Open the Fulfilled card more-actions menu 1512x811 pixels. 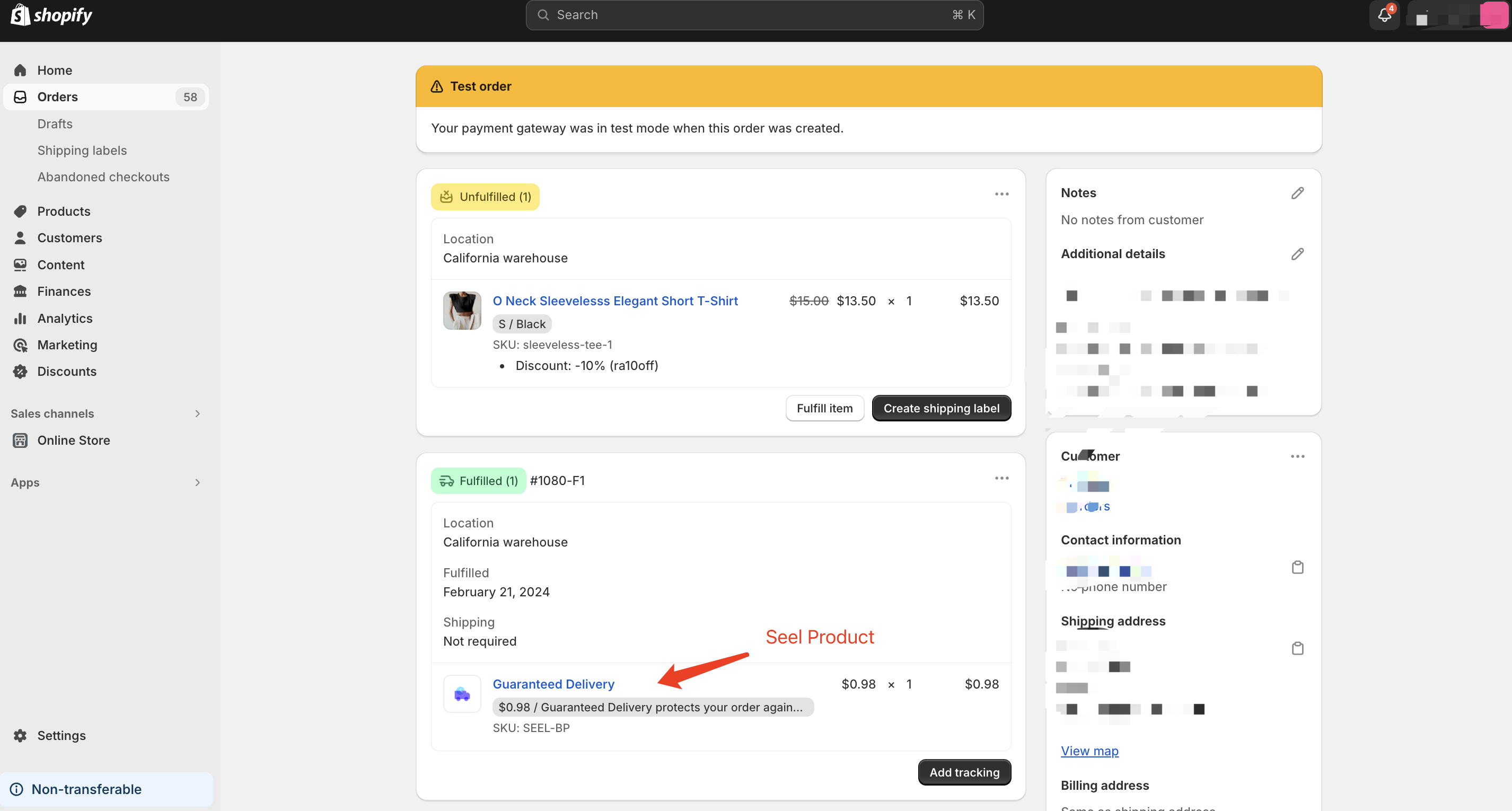tap(1001, 478)
